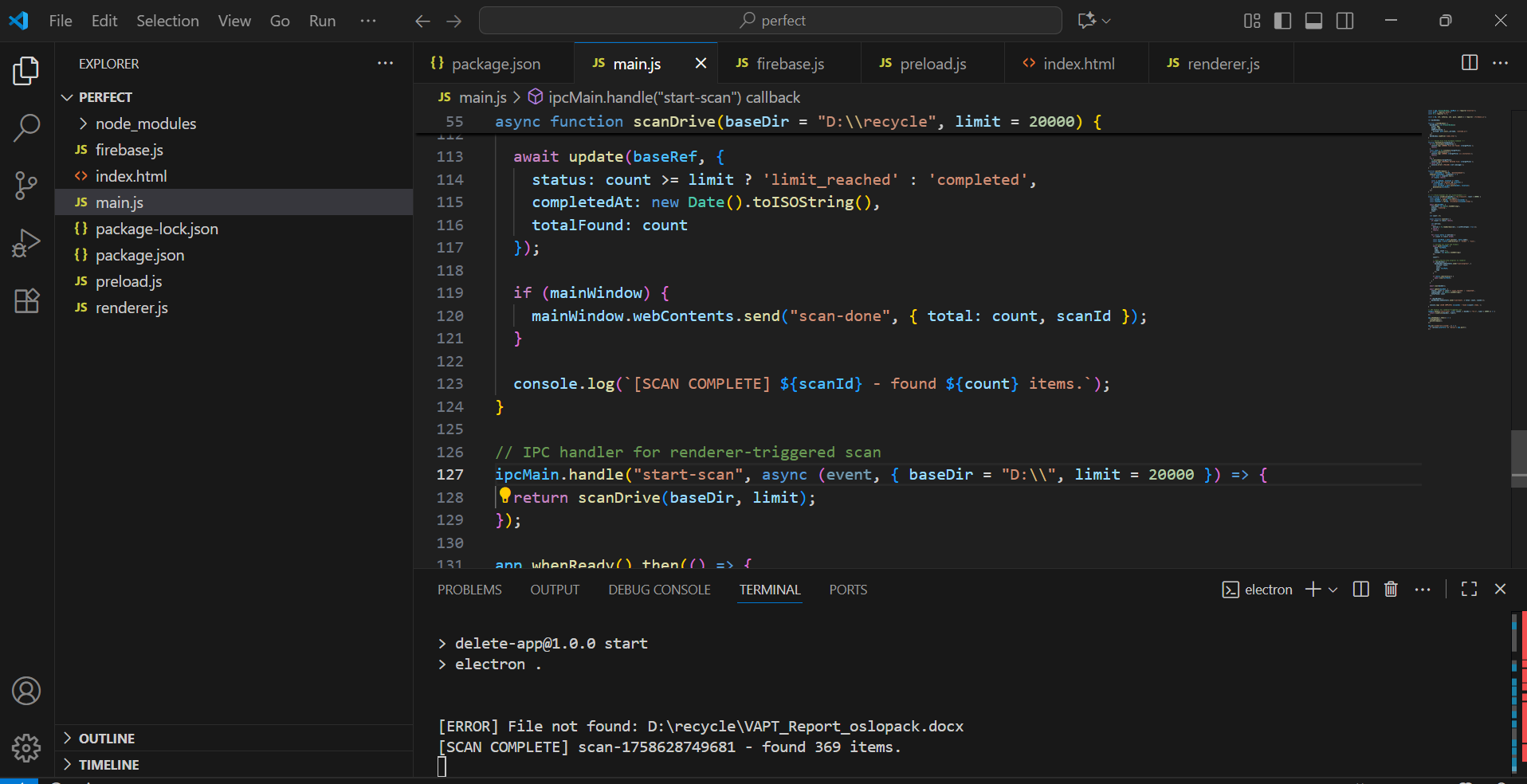Toggle the primary side bar visibility

click(x=1282, y=21)
